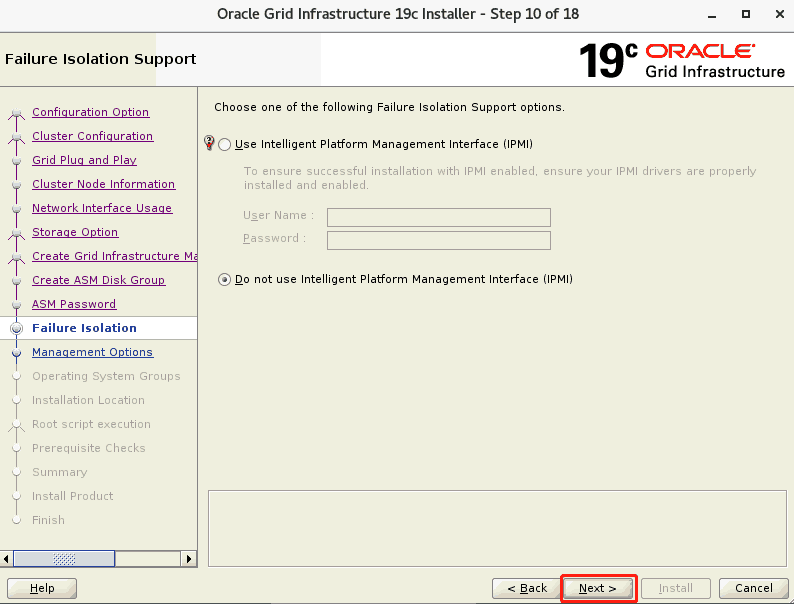Select Do not use IPMI option
Screen dimensions: 794x604
click(224, 279)
